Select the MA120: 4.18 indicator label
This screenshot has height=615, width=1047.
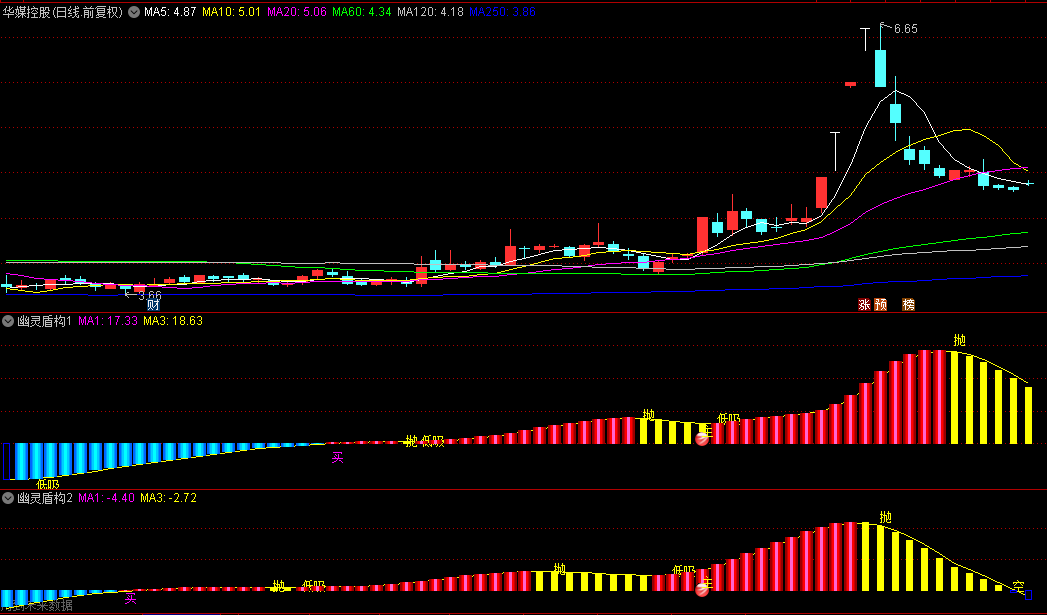point(430,12)
